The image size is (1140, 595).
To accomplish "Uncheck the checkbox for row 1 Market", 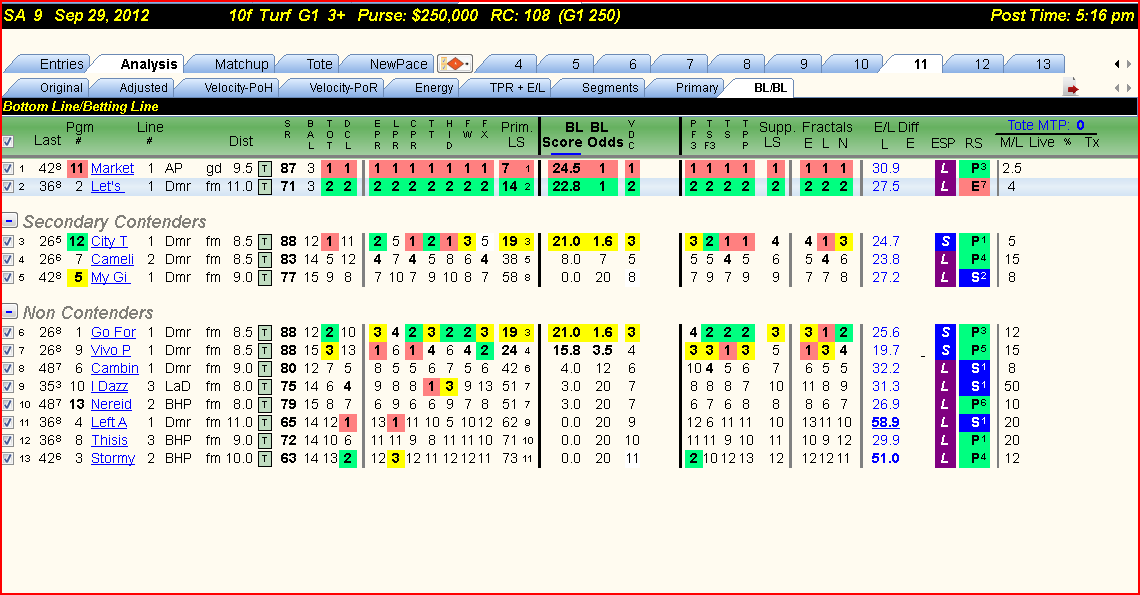I will click(7, 169).
